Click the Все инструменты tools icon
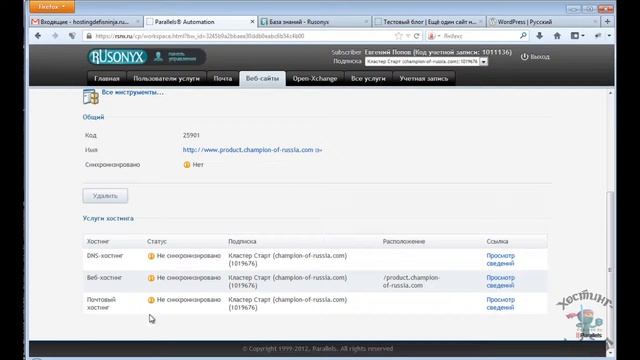640x360 pixels. coord(91,97)
